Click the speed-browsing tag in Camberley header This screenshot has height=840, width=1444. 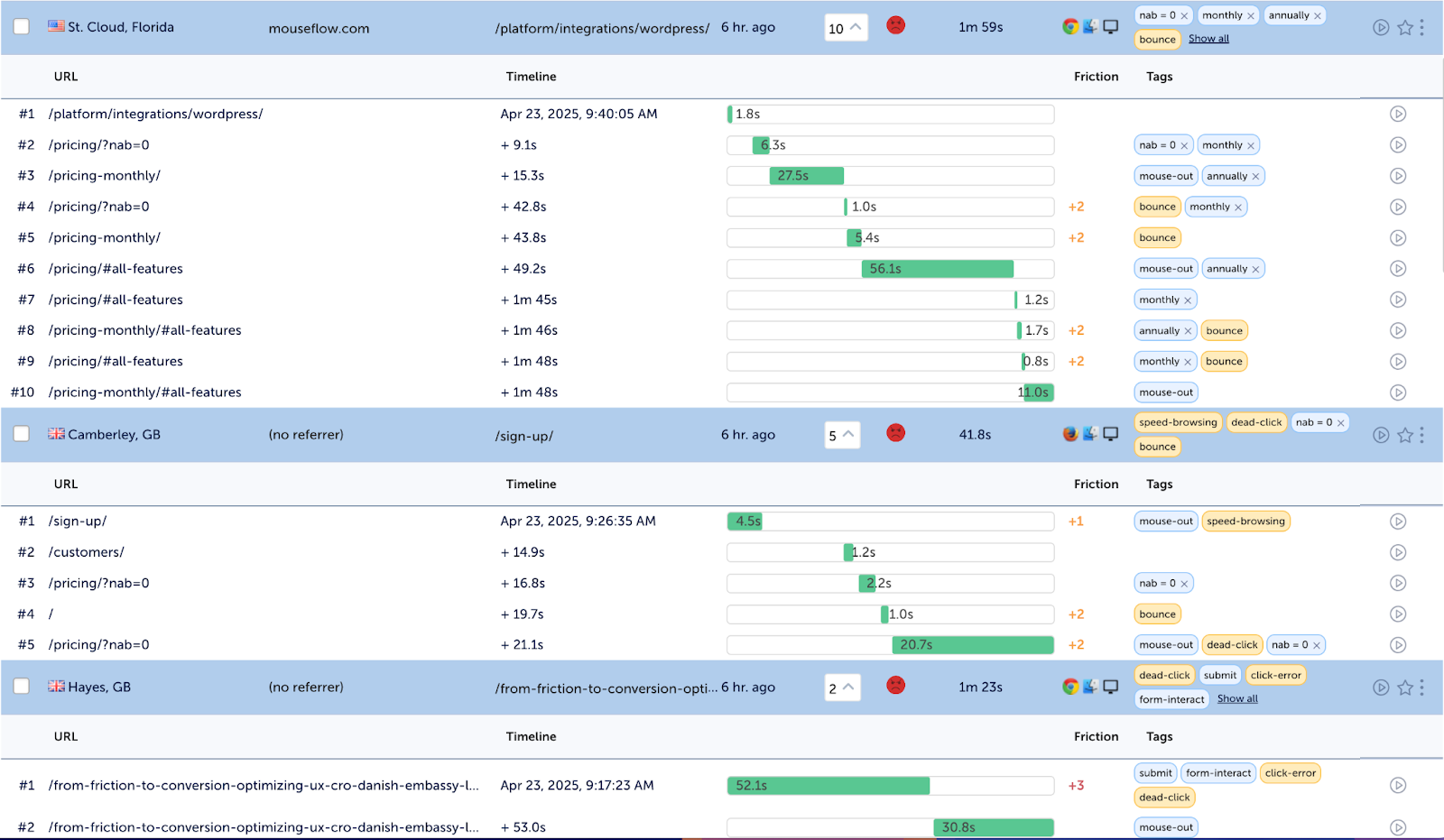(x=1177, y=422)
